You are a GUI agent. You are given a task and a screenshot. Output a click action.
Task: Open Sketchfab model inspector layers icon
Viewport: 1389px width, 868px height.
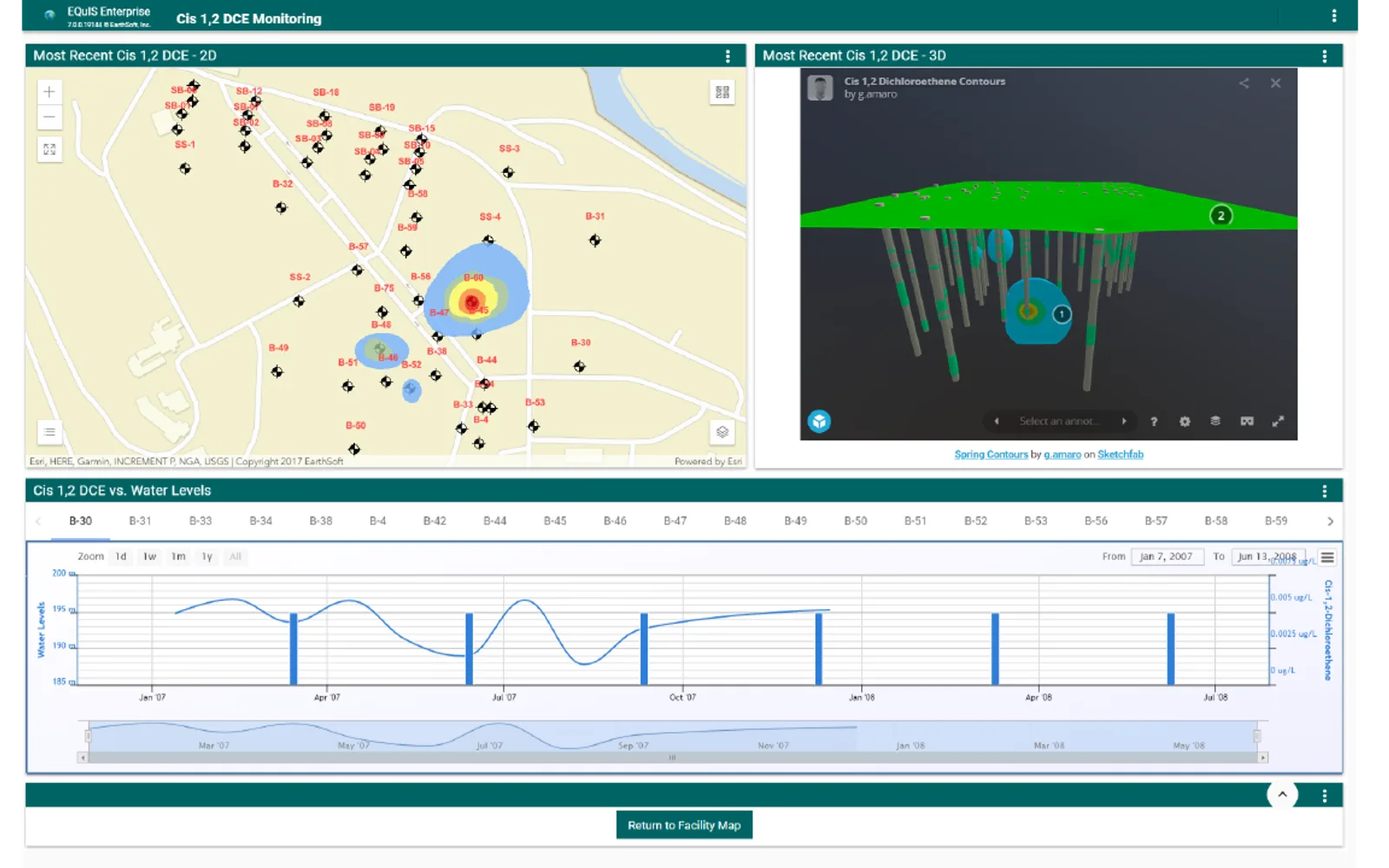coord(1215,421)
